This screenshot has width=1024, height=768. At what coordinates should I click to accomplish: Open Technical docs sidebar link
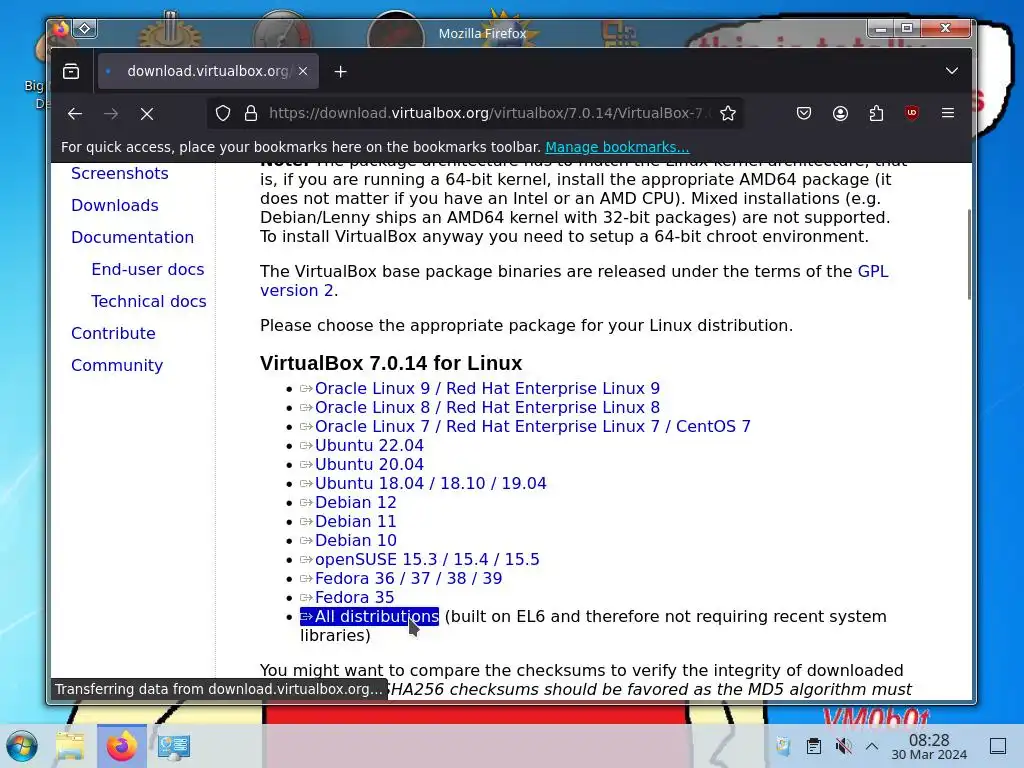[x=149, y=301]
